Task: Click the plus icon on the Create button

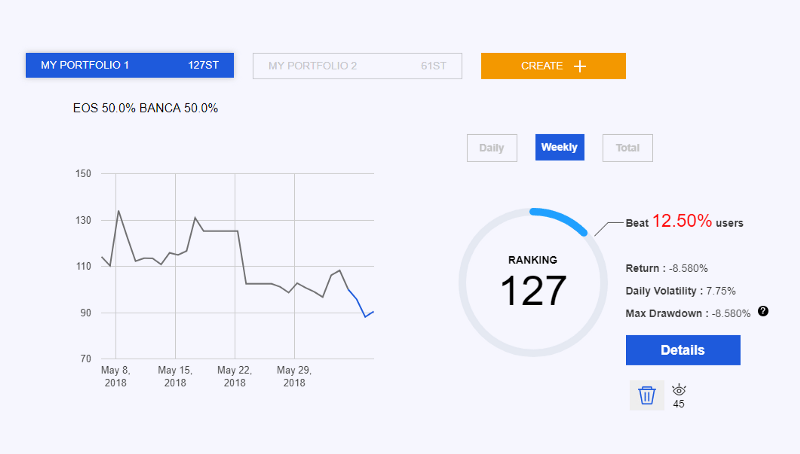Action: 579,66
